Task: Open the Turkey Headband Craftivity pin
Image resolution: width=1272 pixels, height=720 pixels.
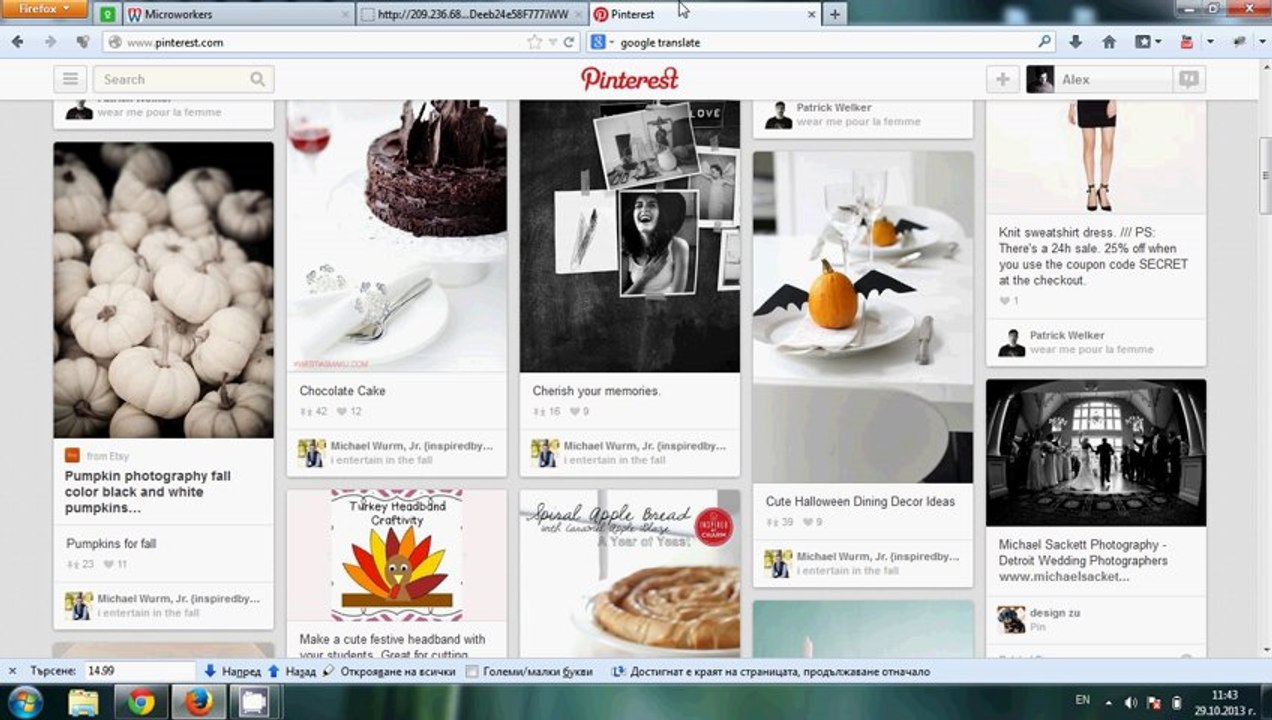Action: click(x=397, y=555)
